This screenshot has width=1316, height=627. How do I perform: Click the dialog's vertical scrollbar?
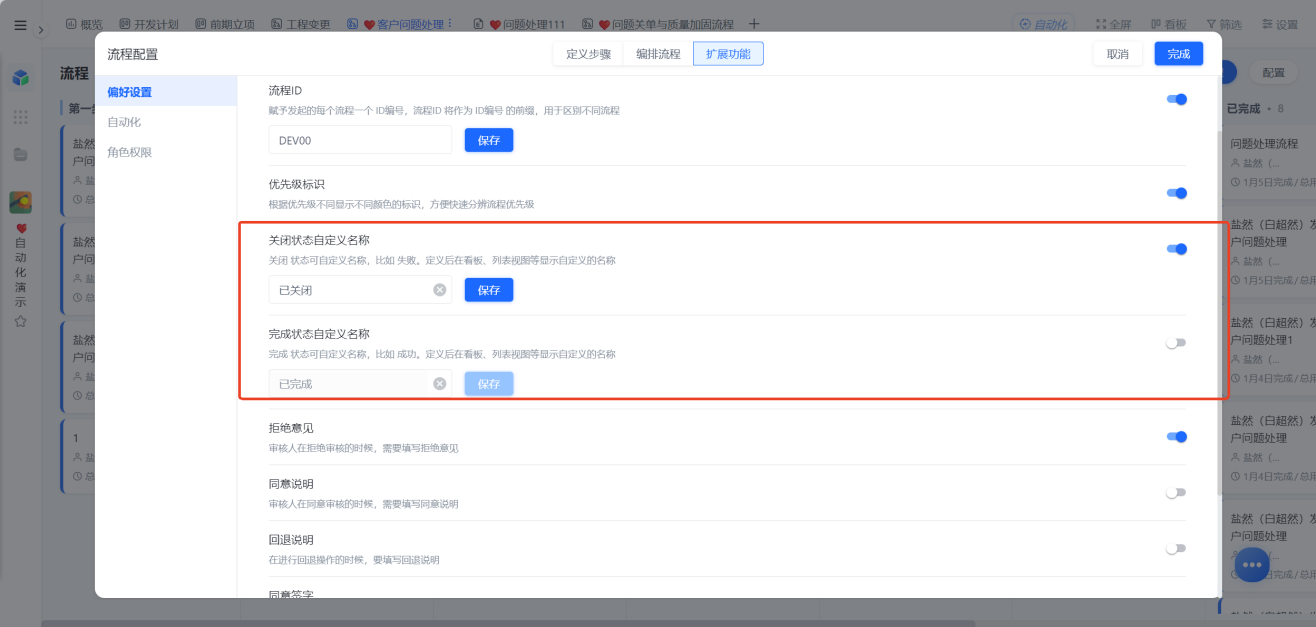click(x=1218, y=311)
